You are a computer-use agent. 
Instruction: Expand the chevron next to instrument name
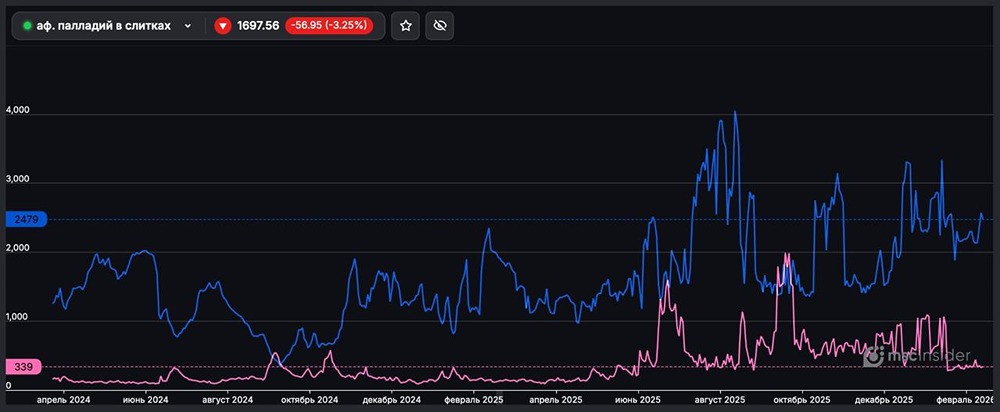(x=188, y=26)
